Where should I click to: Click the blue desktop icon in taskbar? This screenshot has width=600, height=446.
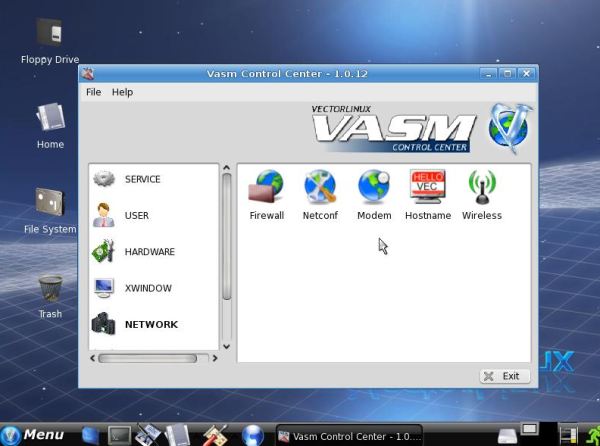pyautogui.click(x=91, y=436)
